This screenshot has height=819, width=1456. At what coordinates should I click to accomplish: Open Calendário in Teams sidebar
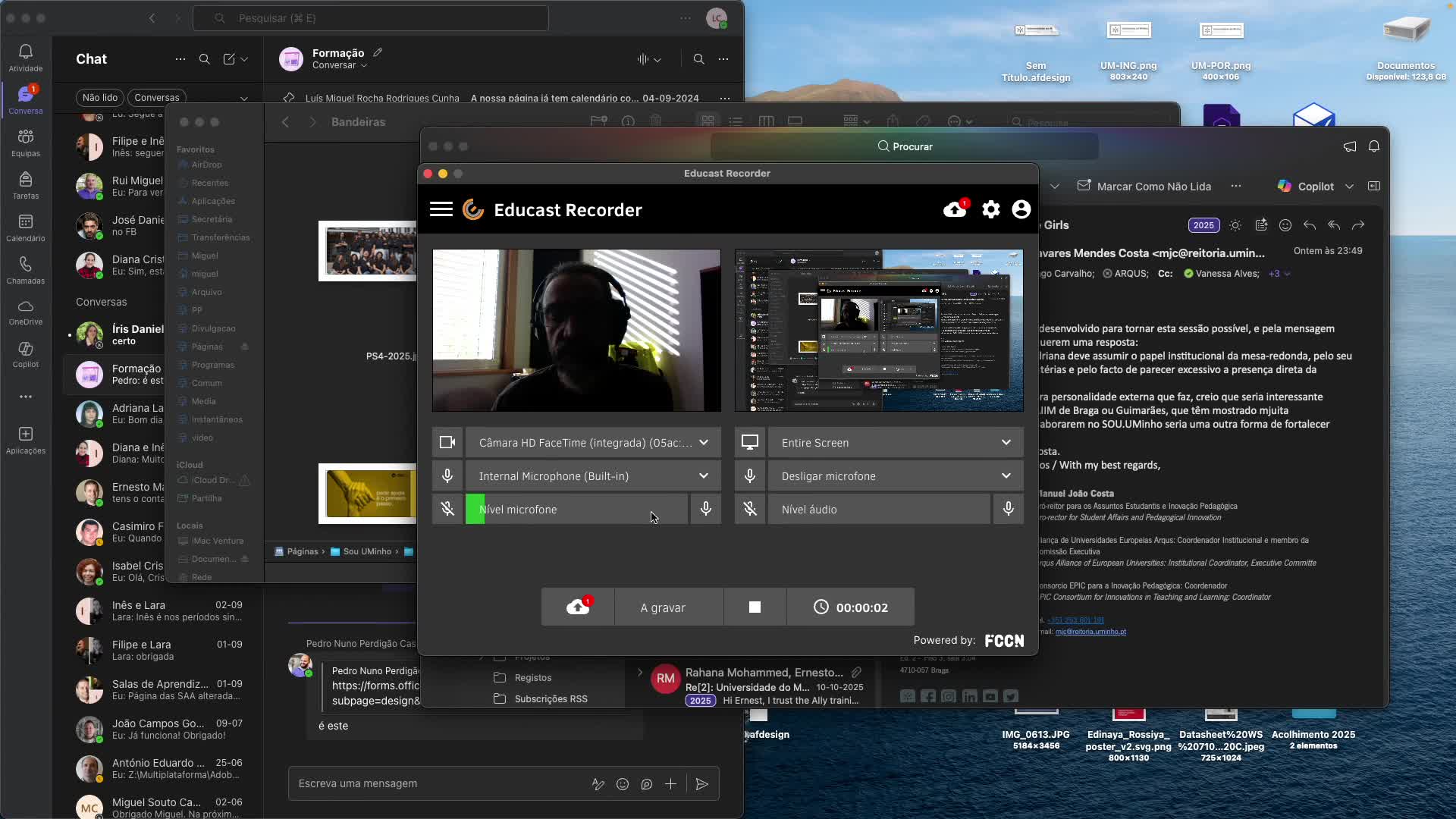click(26, 227)
